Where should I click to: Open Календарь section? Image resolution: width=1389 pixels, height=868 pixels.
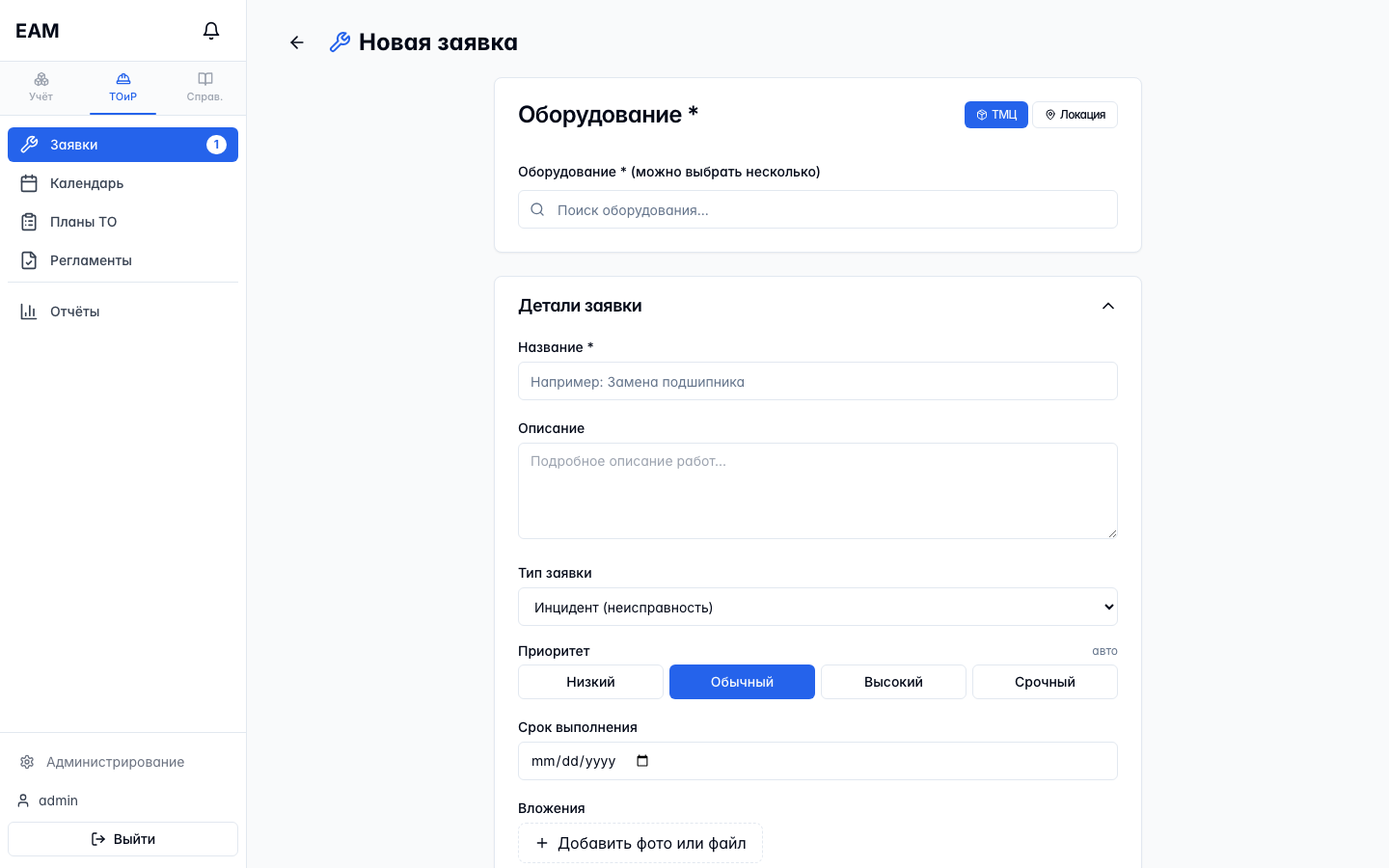tap(123, 183)
